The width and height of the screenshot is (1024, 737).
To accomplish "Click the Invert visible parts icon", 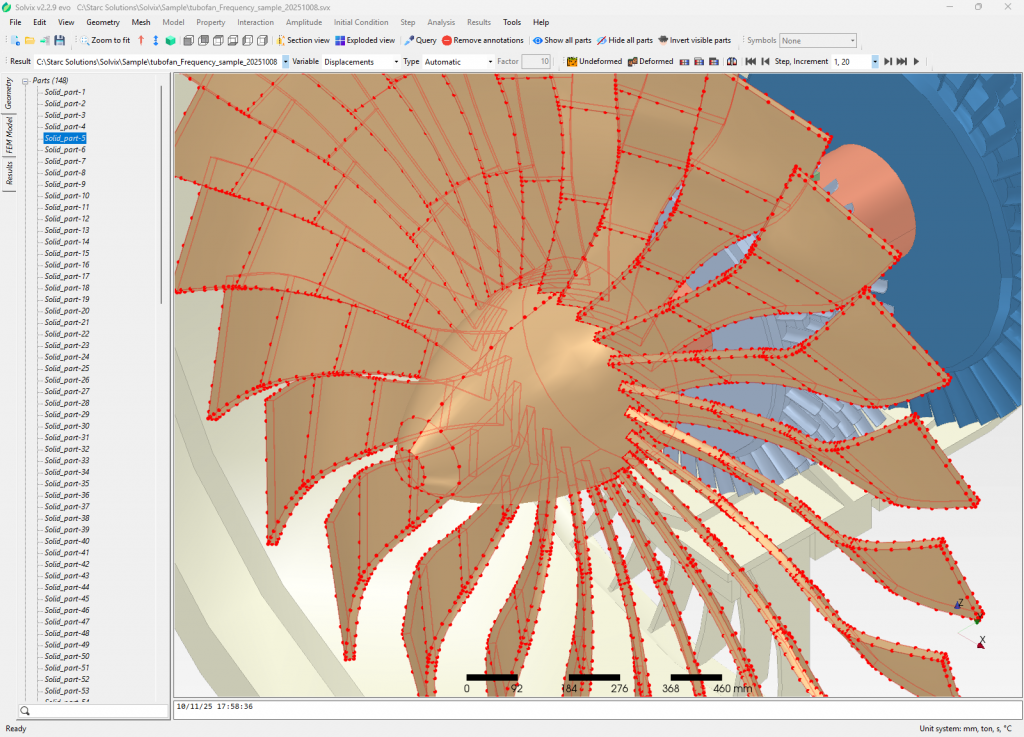I will tap(694, 40).
